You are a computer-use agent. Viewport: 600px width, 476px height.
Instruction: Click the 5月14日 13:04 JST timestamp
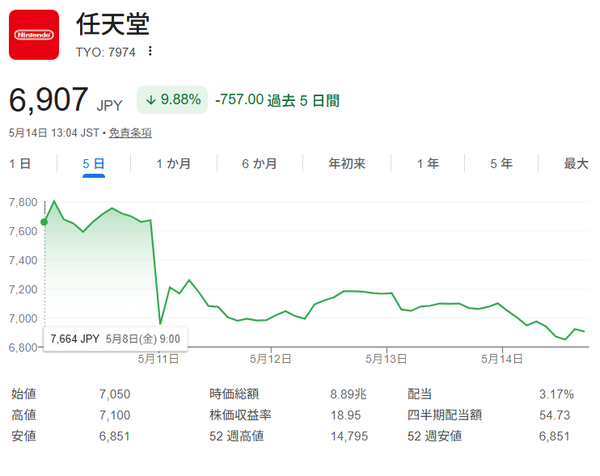[54, 133]
